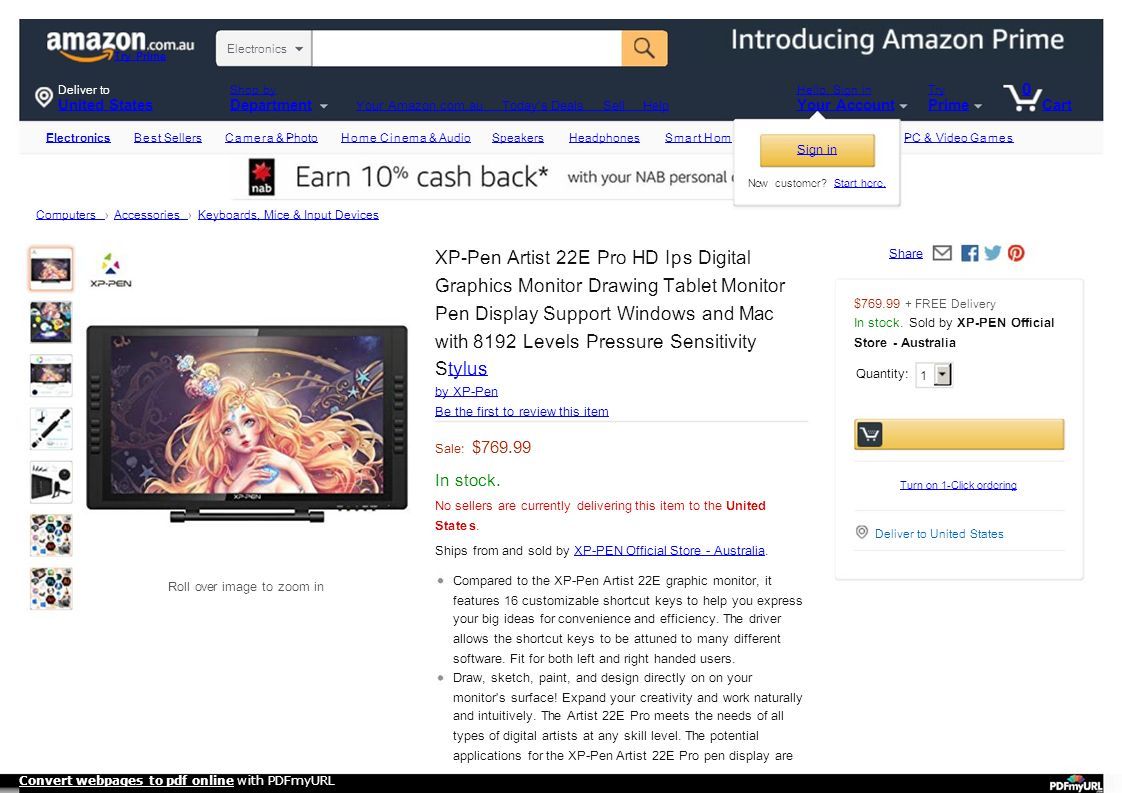Open the Electronics search category dropdown

tap(264, 49)
